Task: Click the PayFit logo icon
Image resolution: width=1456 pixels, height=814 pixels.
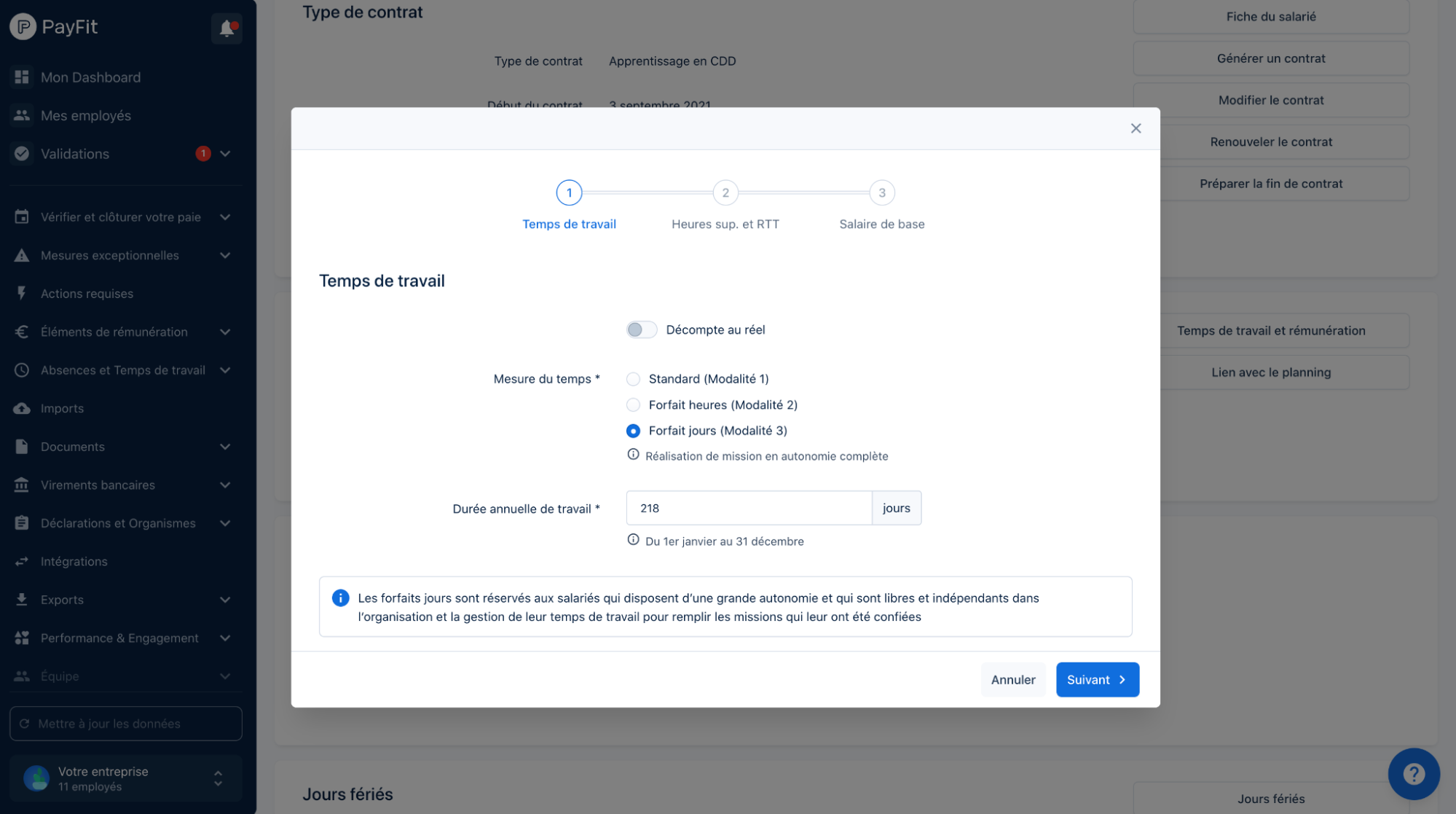Action: [x=23, y=27]
